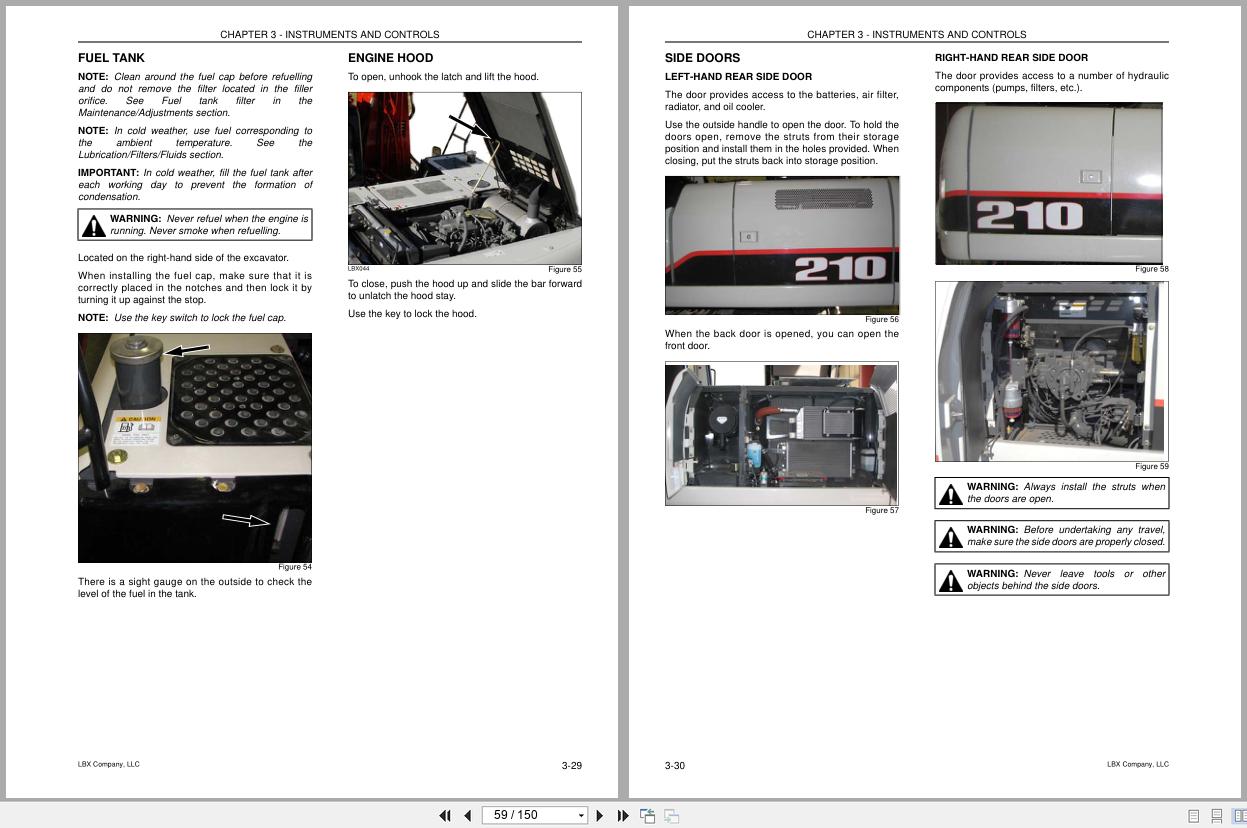
Task: Click the Figure 55 engine hood photo
Action: coord(464,177)
